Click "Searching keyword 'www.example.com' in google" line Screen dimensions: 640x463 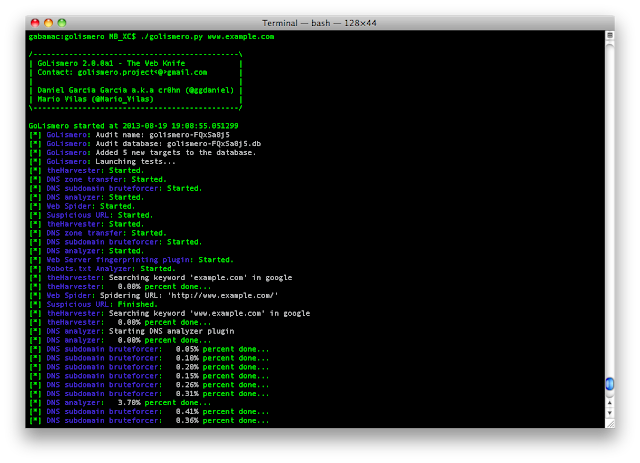[x=169, y=314]
